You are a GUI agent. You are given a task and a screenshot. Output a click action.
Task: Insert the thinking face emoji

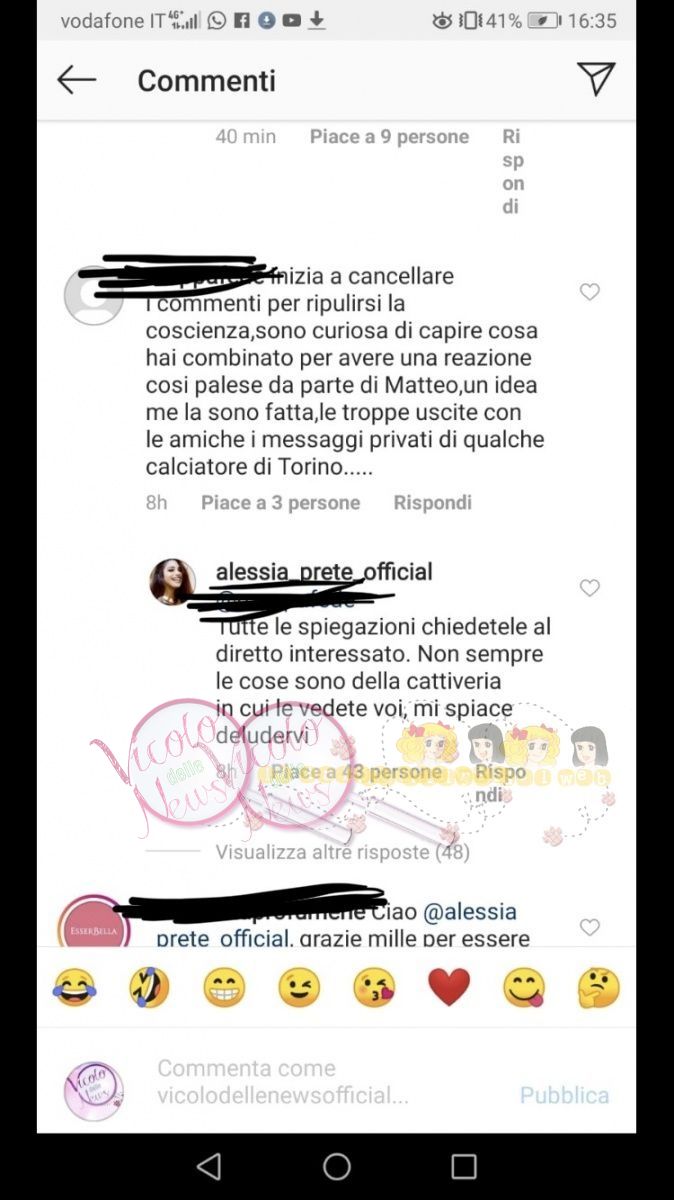pyautogui.click(x=599, y=988)
